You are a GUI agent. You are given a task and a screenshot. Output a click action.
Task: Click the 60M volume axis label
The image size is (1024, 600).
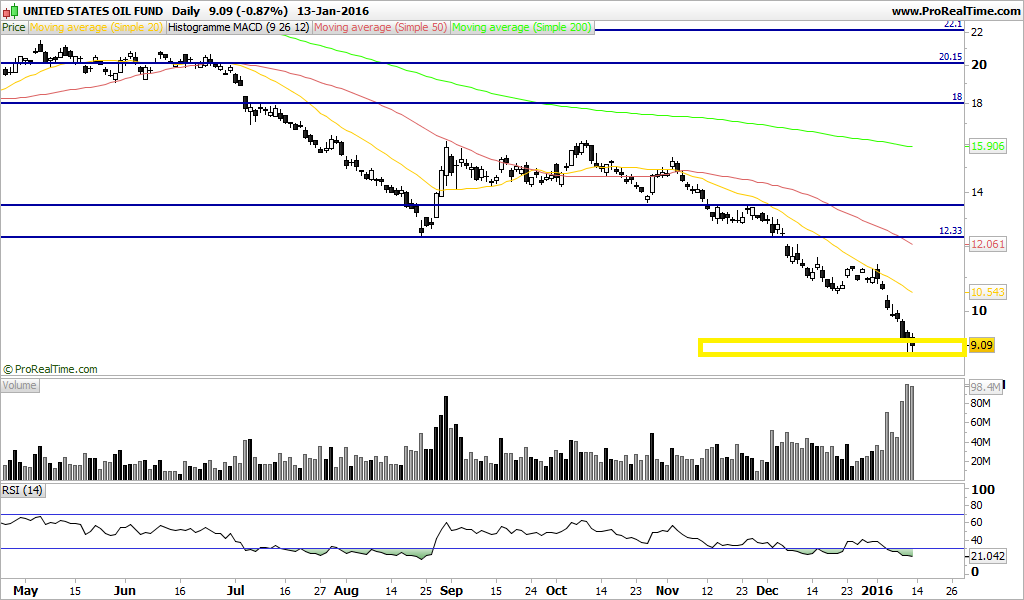coord(981,422)
